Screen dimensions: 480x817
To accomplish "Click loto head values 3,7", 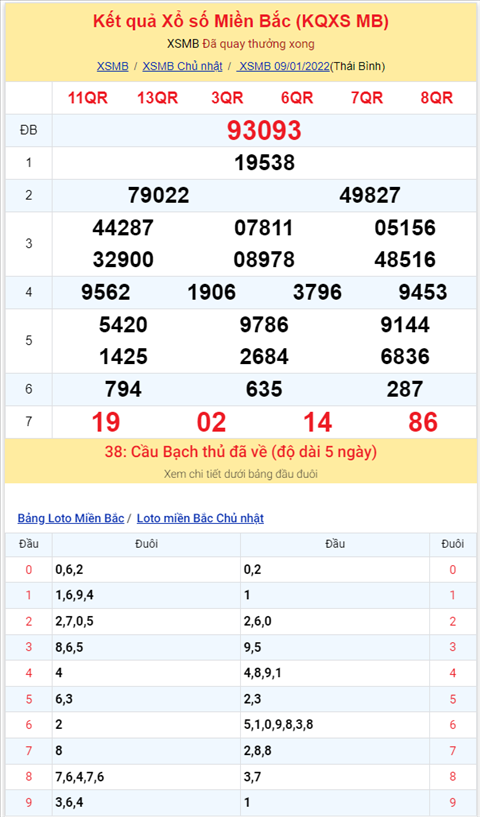I will click(x=252, y=777).
